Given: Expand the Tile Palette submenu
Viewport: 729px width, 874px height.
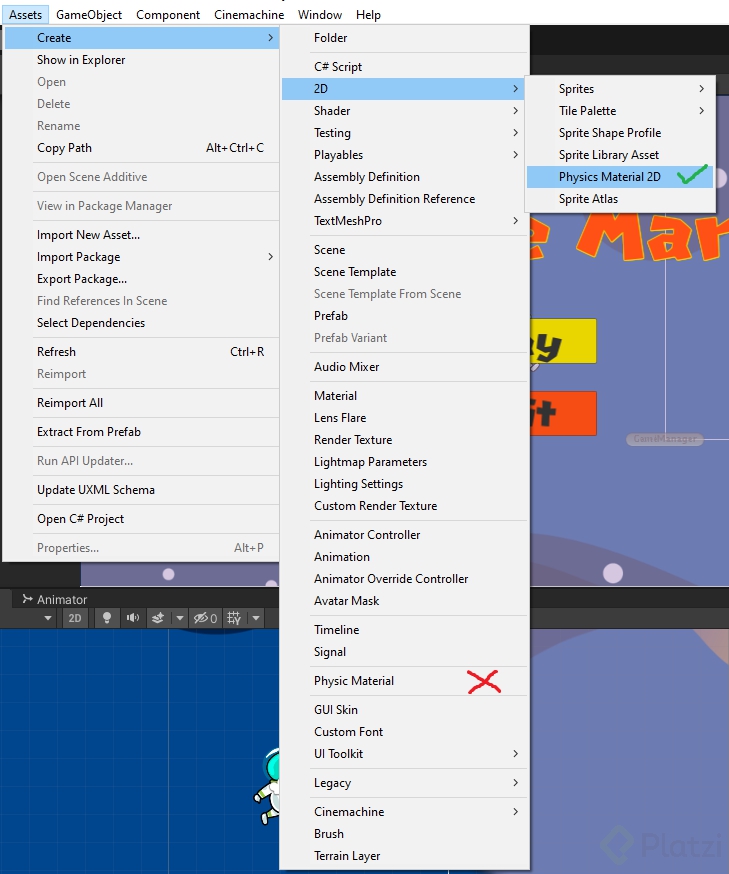Looking at the screenshot, I should coord(620,111).
